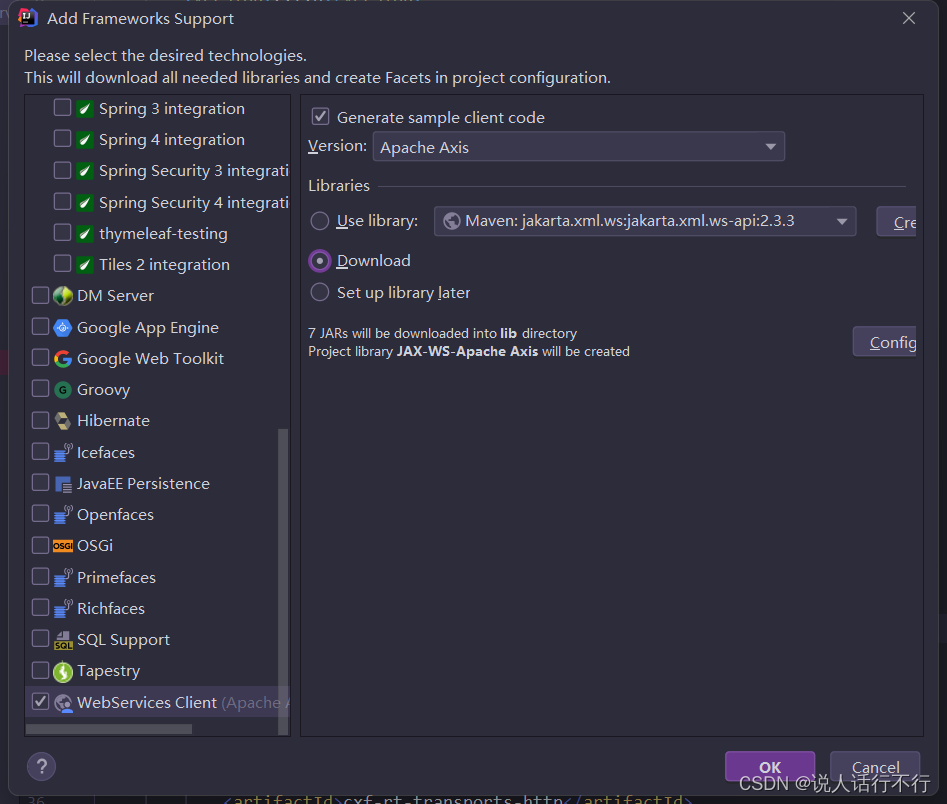Click the WebServices Client globe icon

pyautogui.click(x=62, y=702)
